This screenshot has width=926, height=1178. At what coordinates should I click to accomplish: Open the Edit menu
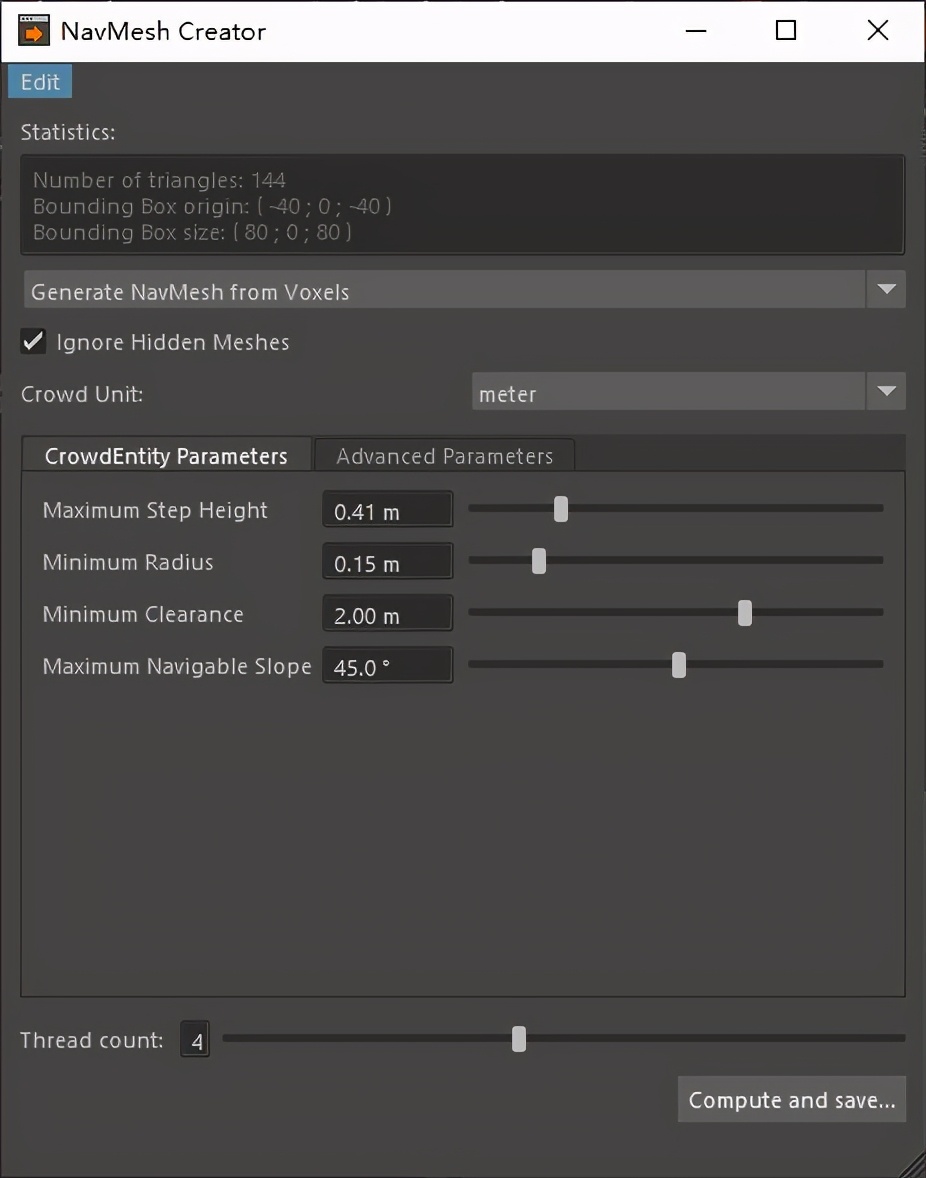click(x=40, y=82)
